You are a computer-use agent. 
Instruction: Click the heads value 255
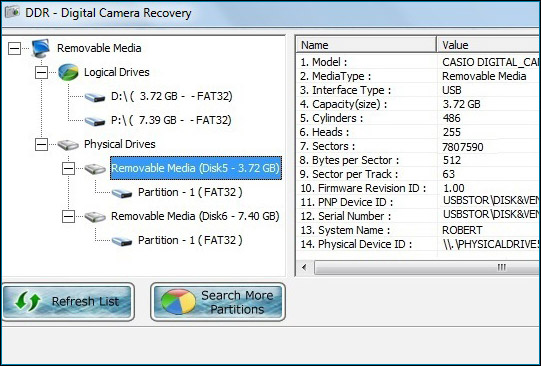point(452,132)
